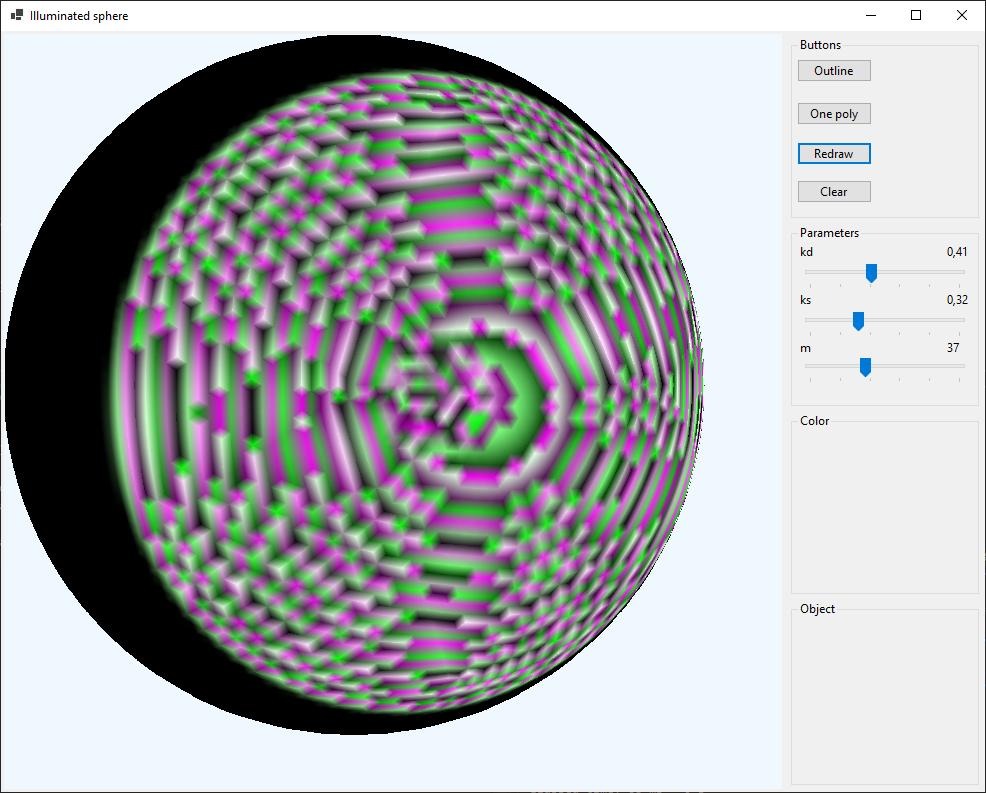Click the kd value label 0,41

[x=957, y=252]
